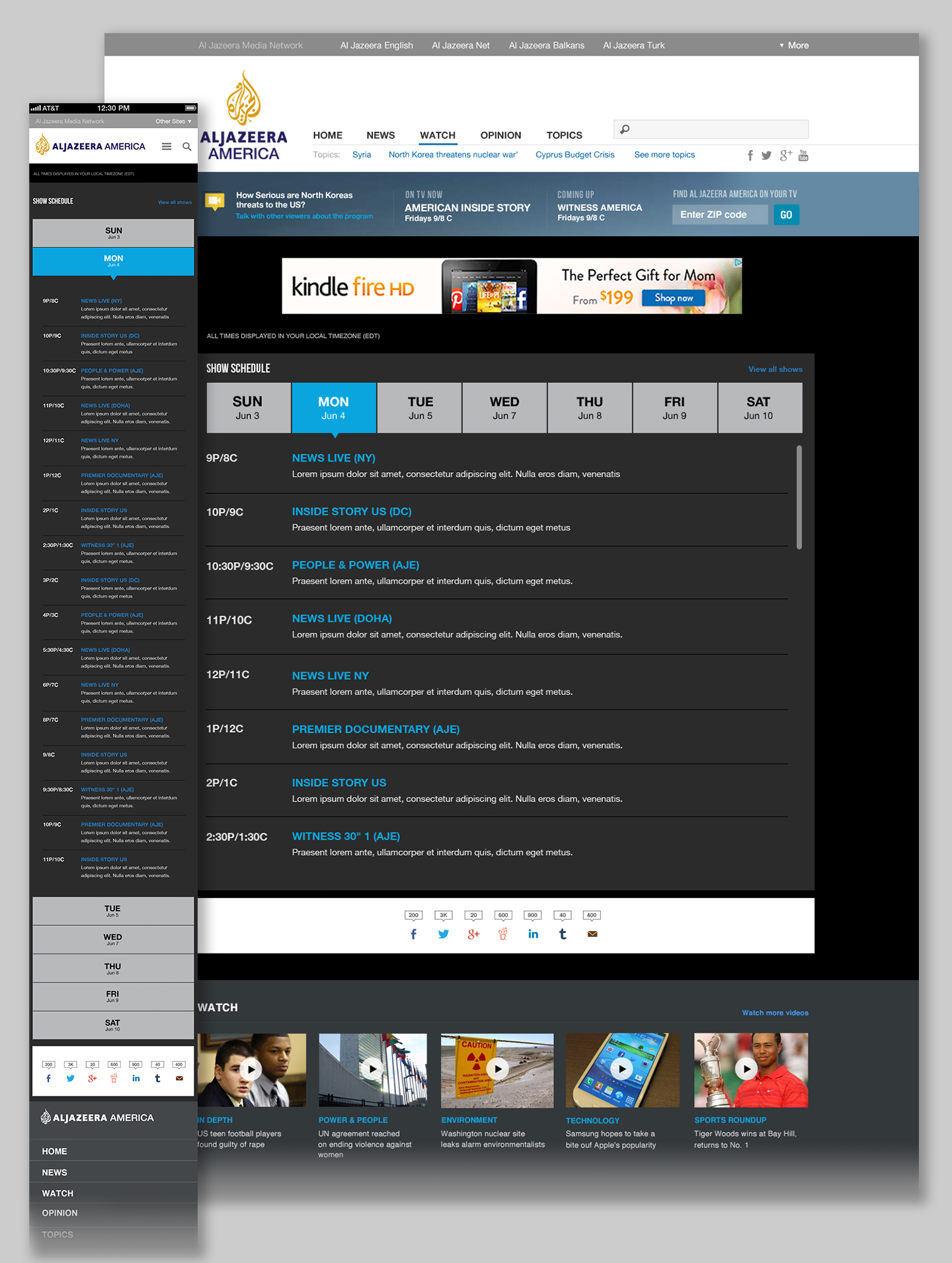
Task: Play the Tiger Woods Sports Roundup video
Action: pos(746,1069)
